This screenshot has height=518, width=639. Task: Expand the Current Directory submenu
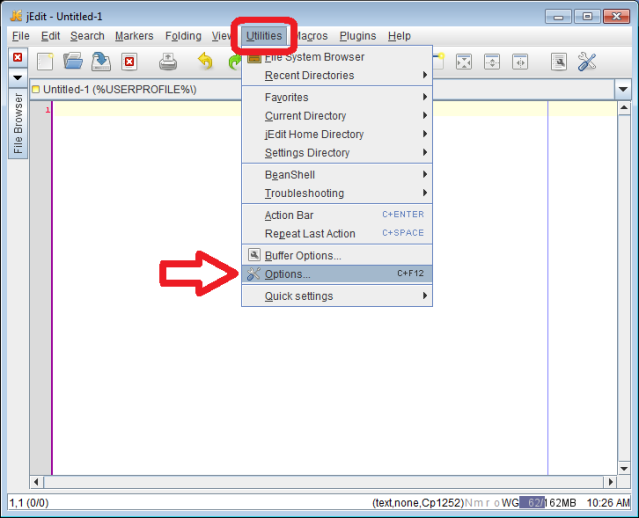click(337, 116)
